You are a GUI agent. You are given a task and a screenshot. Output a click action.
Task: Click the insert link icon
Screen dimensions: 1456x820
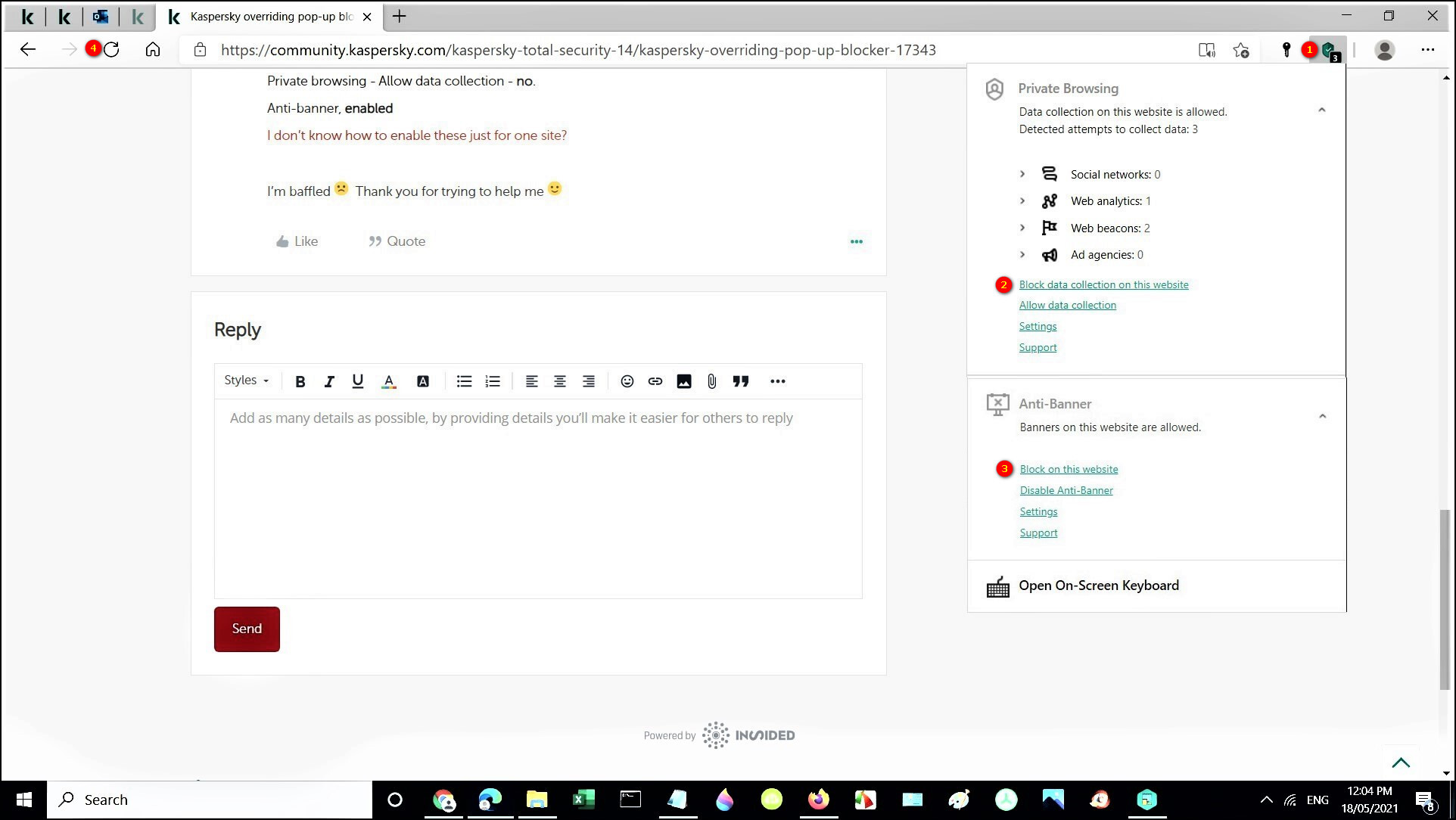(655, 381)
